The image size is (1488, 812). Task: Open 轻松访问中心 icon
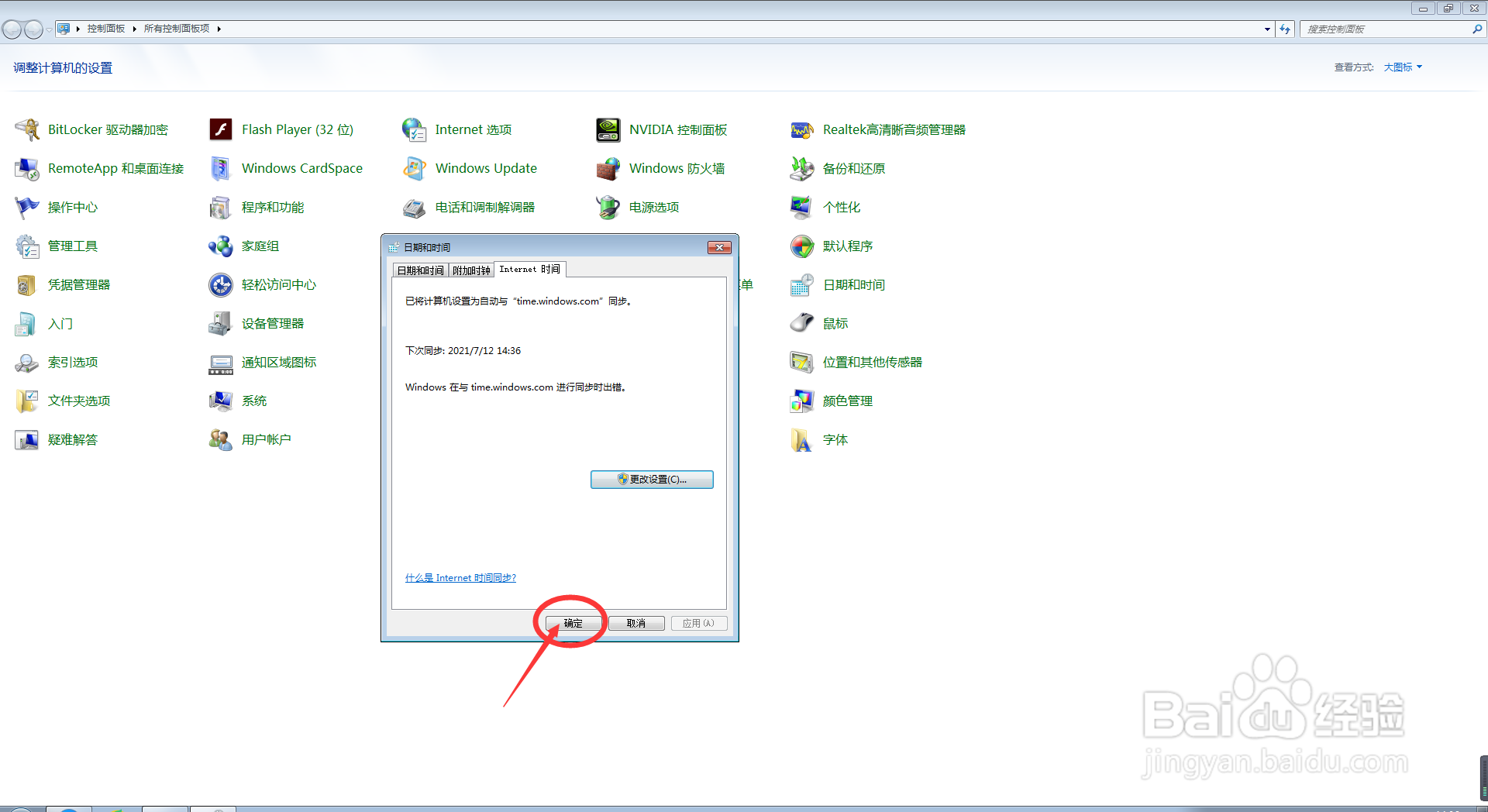coord(221,284)
